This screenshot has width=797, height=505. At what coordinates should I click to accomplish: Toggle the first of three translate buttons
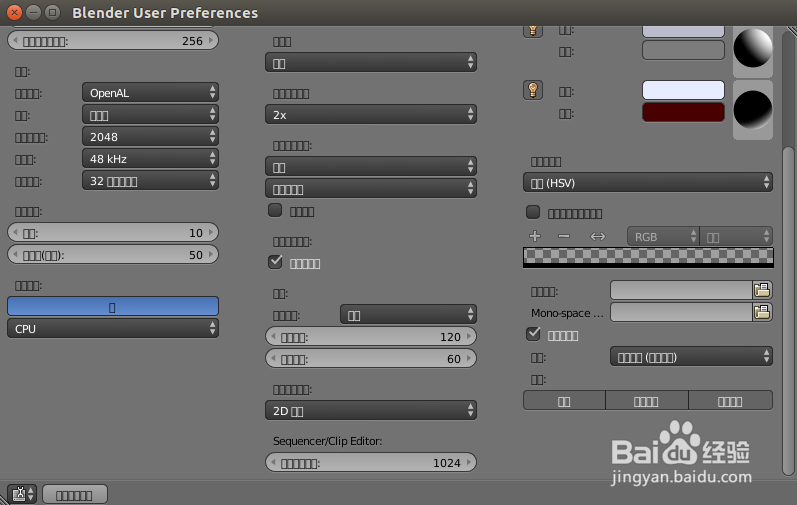[x=564, y=400]
